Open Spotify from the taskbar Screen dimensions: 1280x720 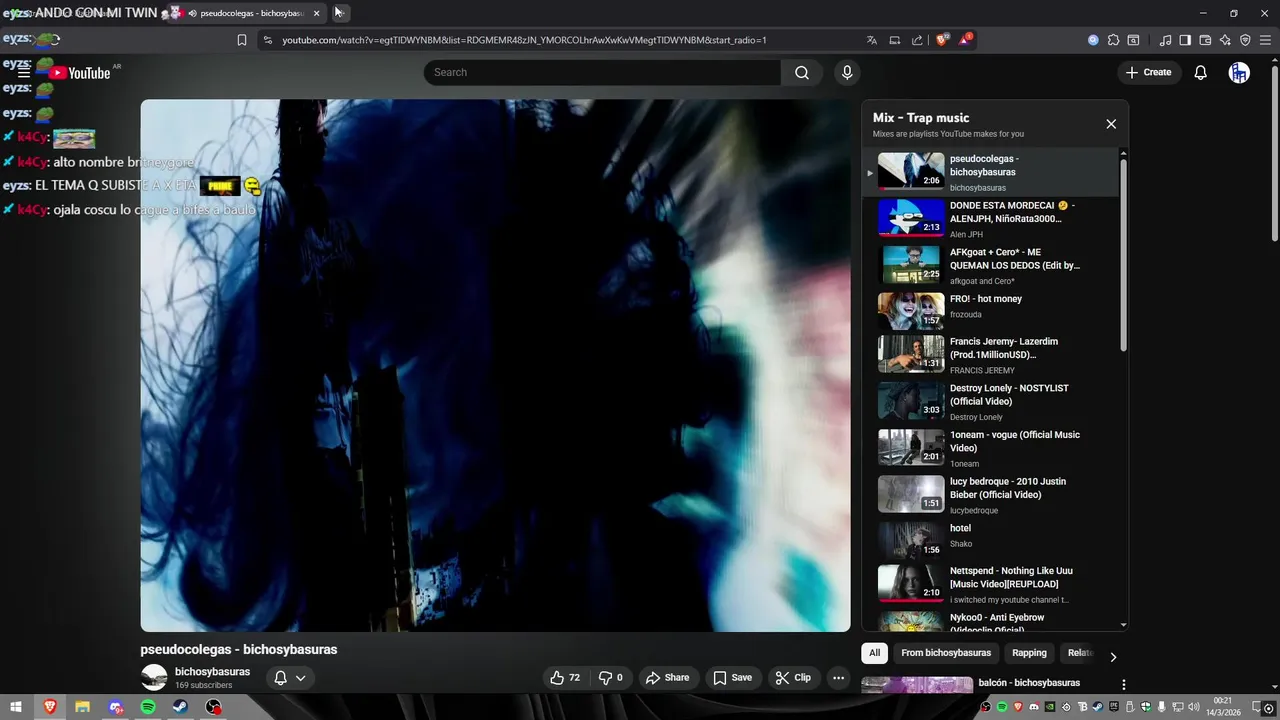148,707
